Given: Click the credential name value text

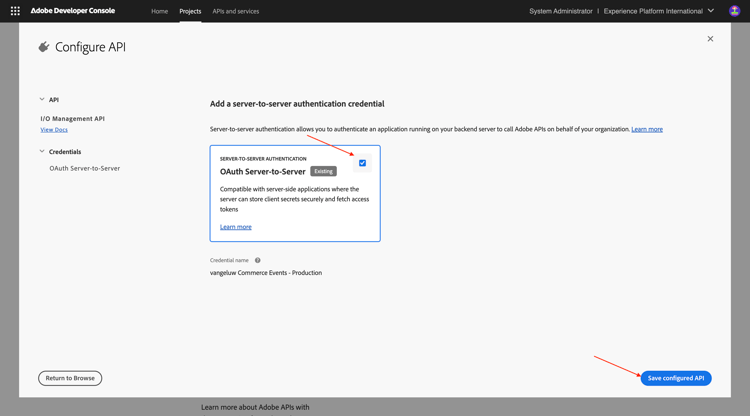Looking at the screenshot, I should pos(266,273).
